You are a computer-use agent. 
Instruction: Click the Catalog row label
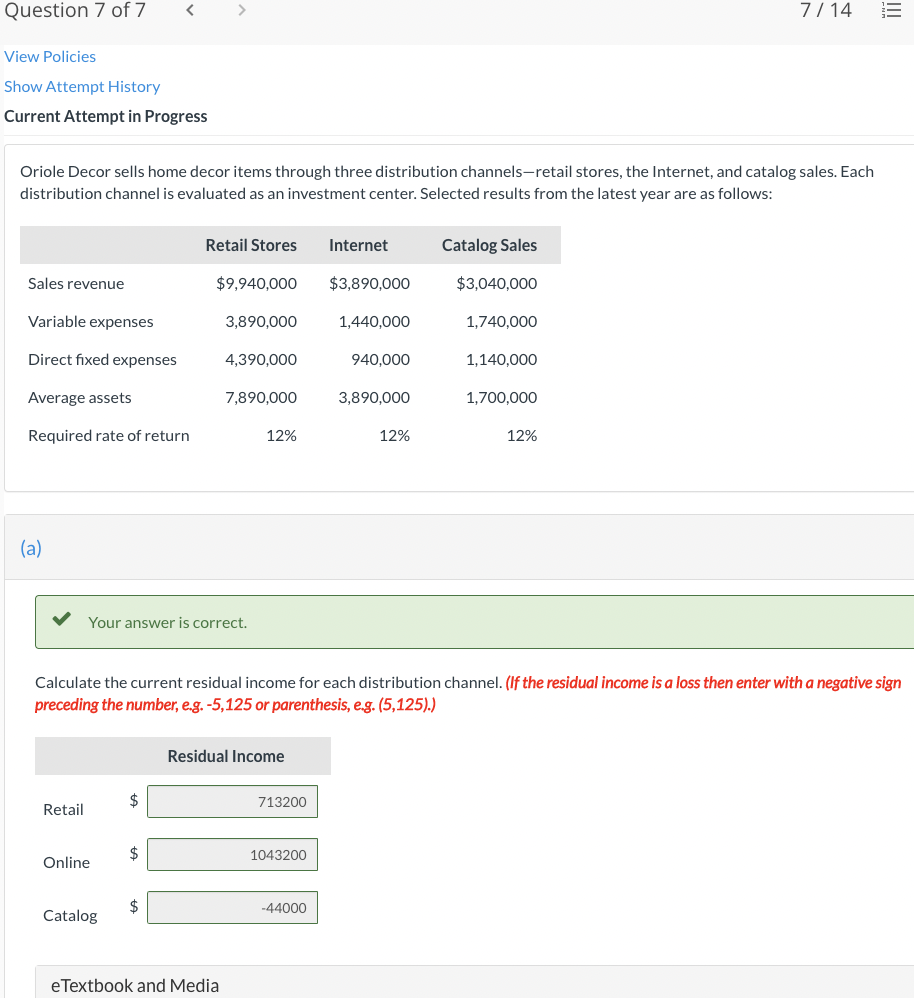click(x=70, y=916)
